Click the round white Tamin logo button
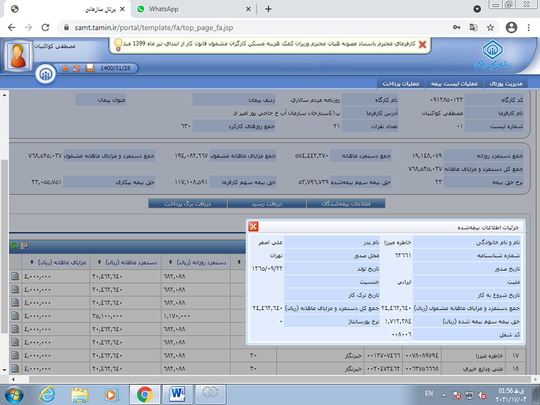Image resolution: width=540 pixels, height=405 pixels. (46, 74)
